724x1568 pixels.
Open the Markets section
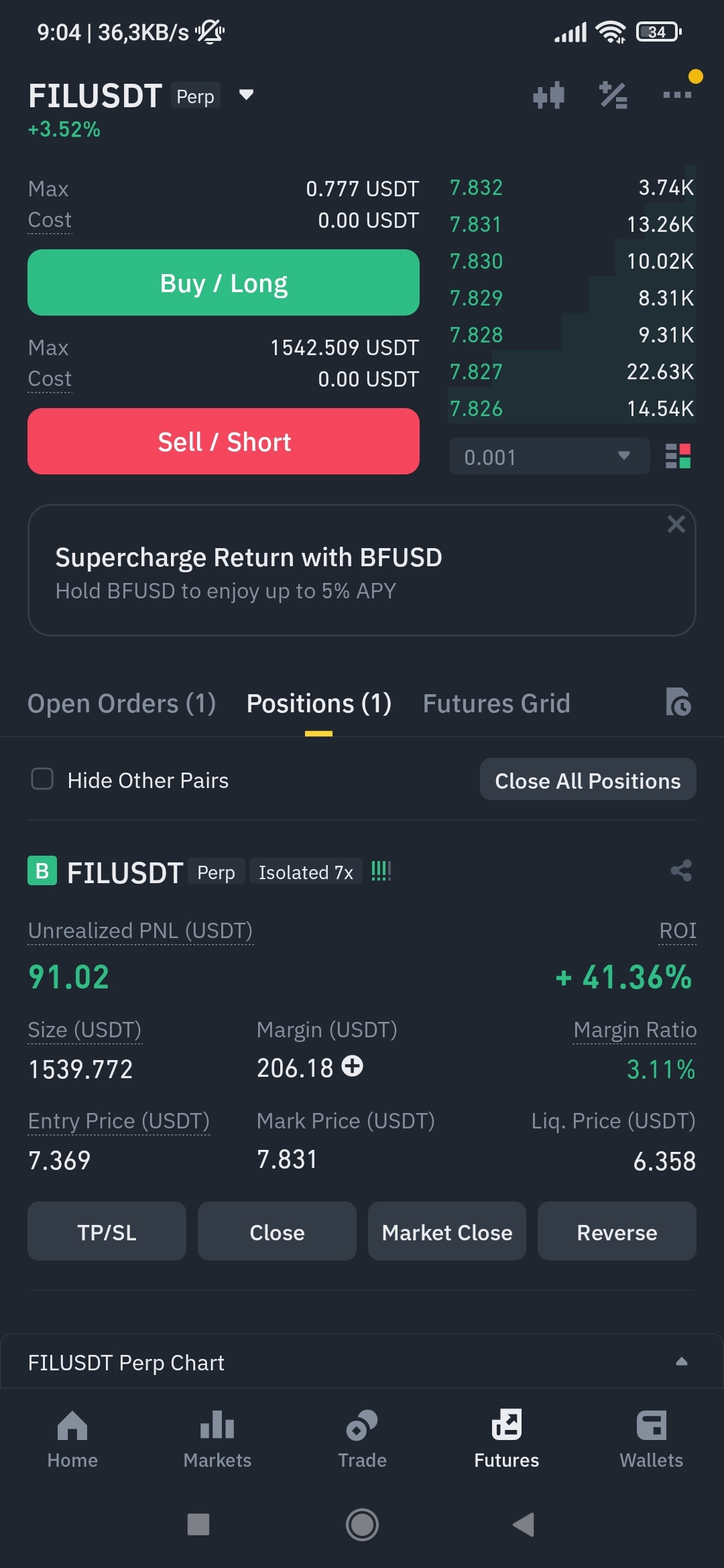point(217,1439)
